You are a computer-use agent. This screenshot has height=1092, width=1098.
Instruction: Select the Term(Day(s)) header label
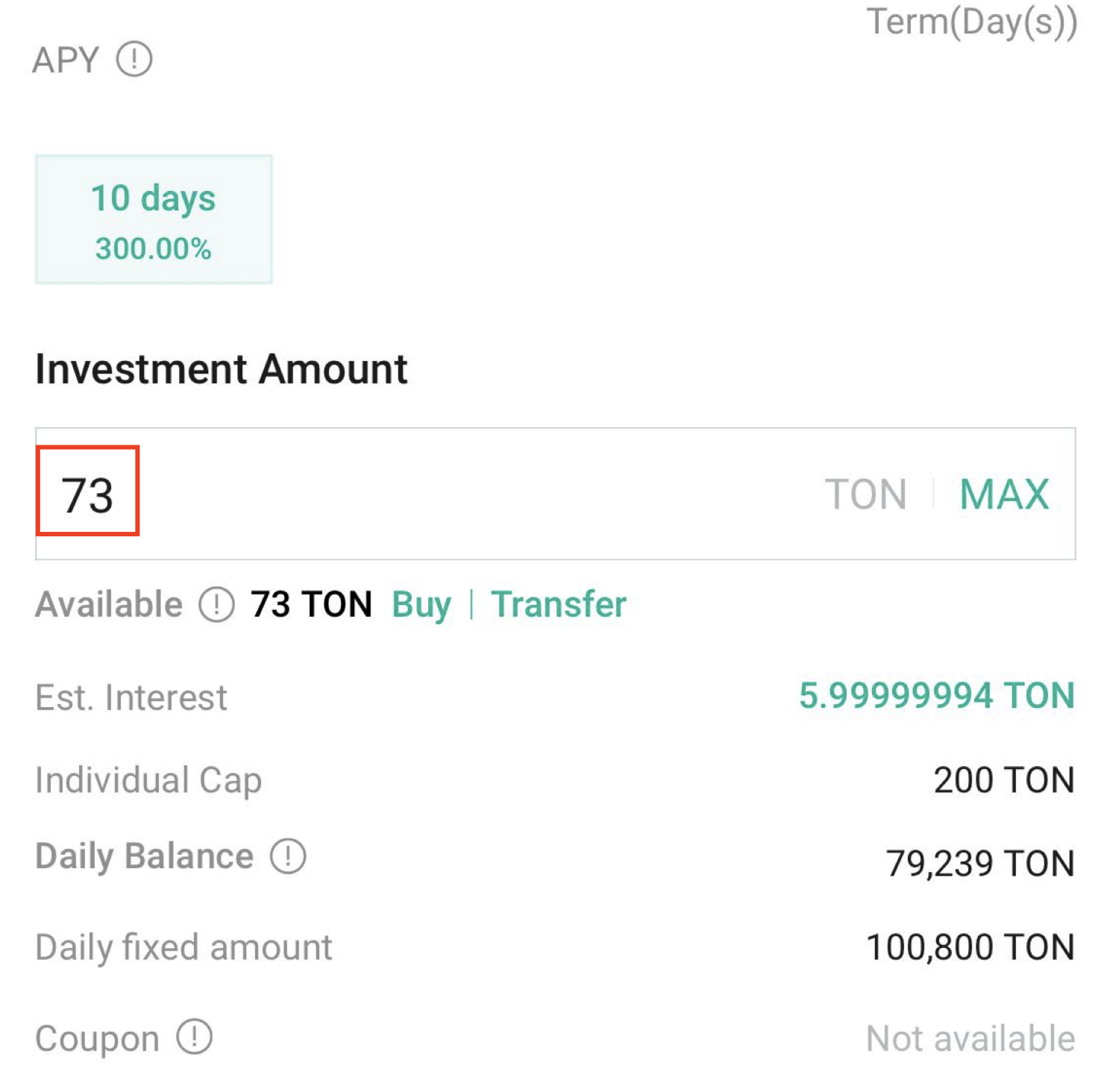point(971,22)
